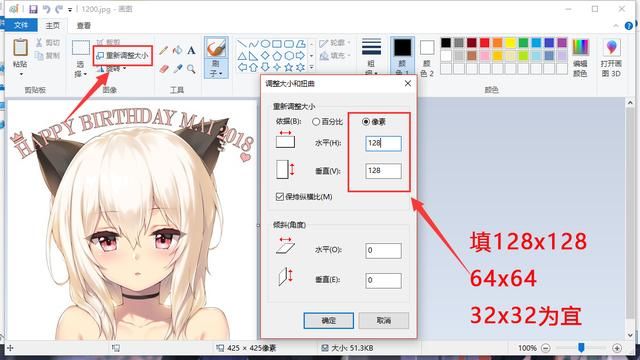Collapse the ribbon with the chevron
This screenshot has height=360, width=640.
tap(616, 26)
